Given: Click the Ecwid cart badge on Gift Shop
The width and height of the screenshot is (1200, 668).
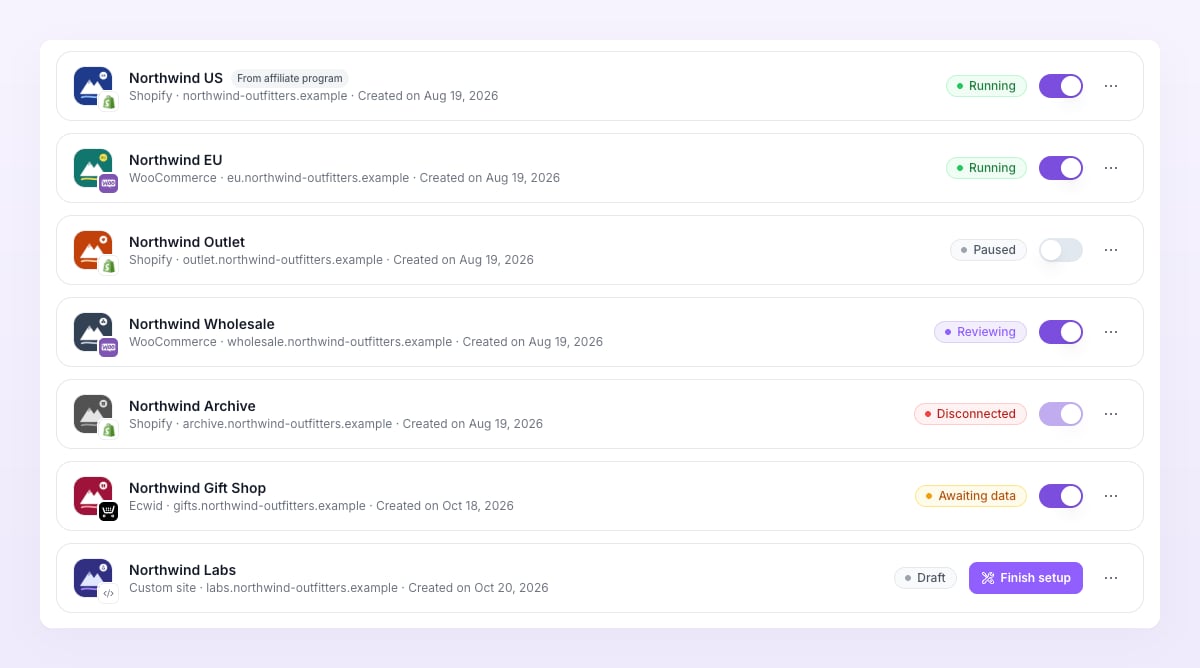Looking at the screenshot, I should point(109,512).
